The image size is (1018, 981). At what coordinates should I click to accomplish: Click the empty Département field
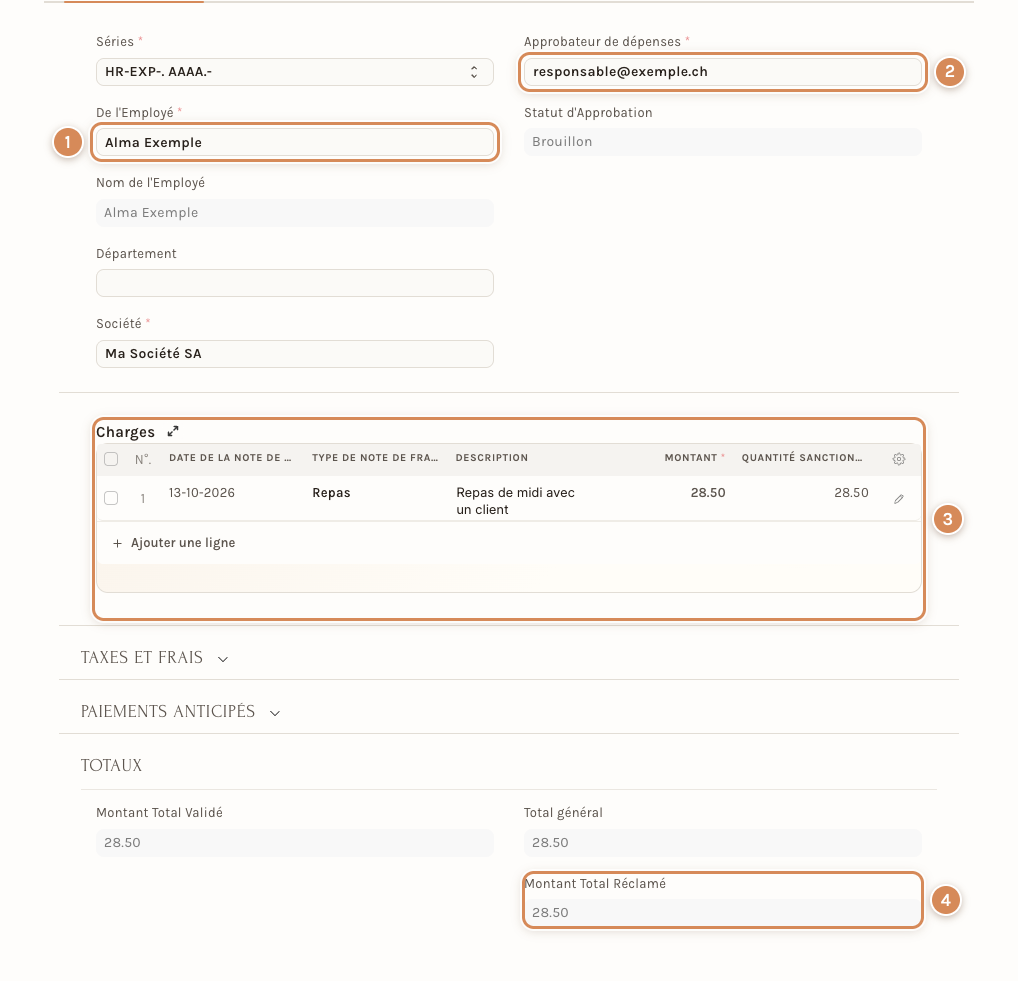pos(295,283)
